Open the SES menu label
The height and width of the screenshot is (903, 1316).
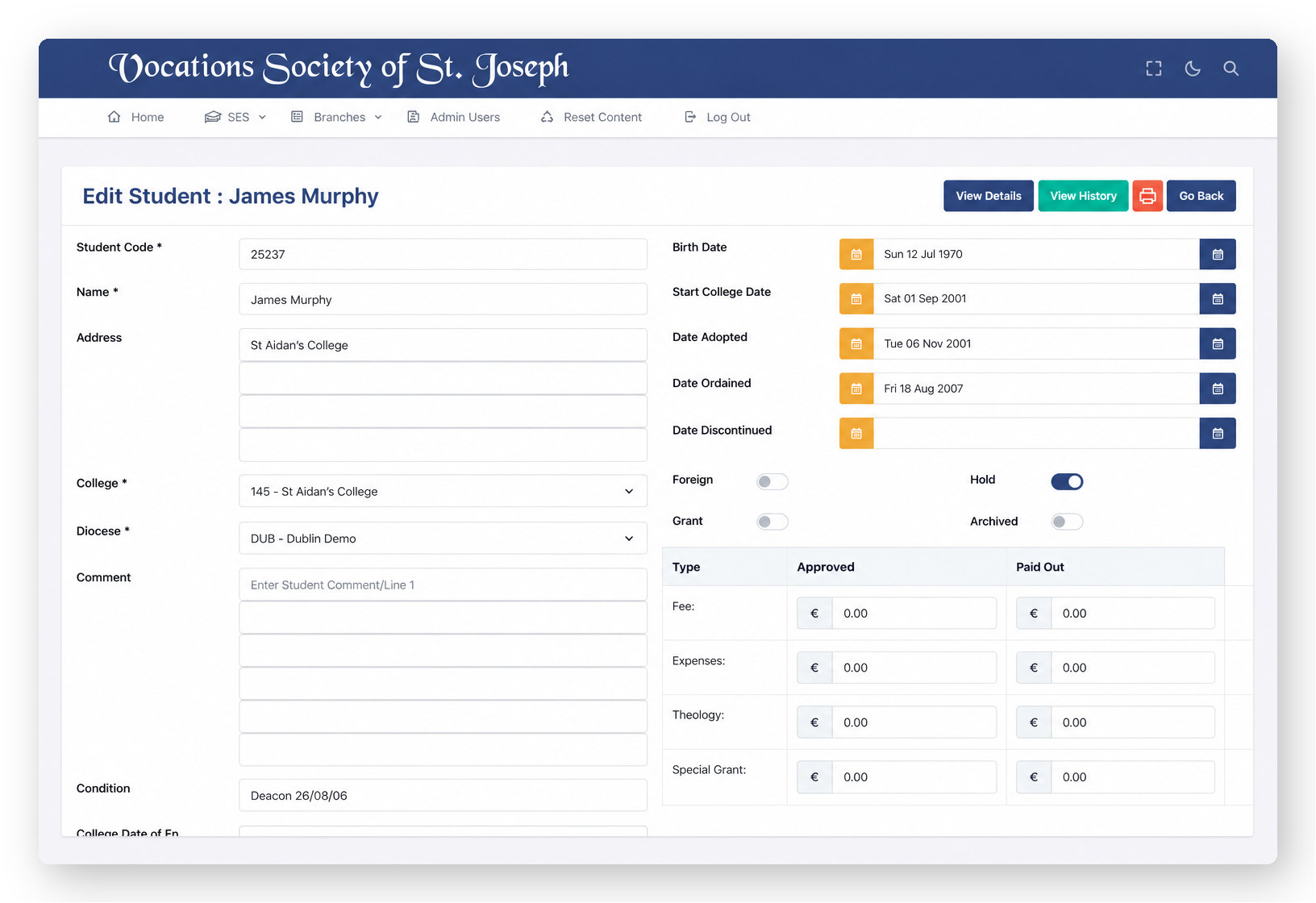(238, 117)
